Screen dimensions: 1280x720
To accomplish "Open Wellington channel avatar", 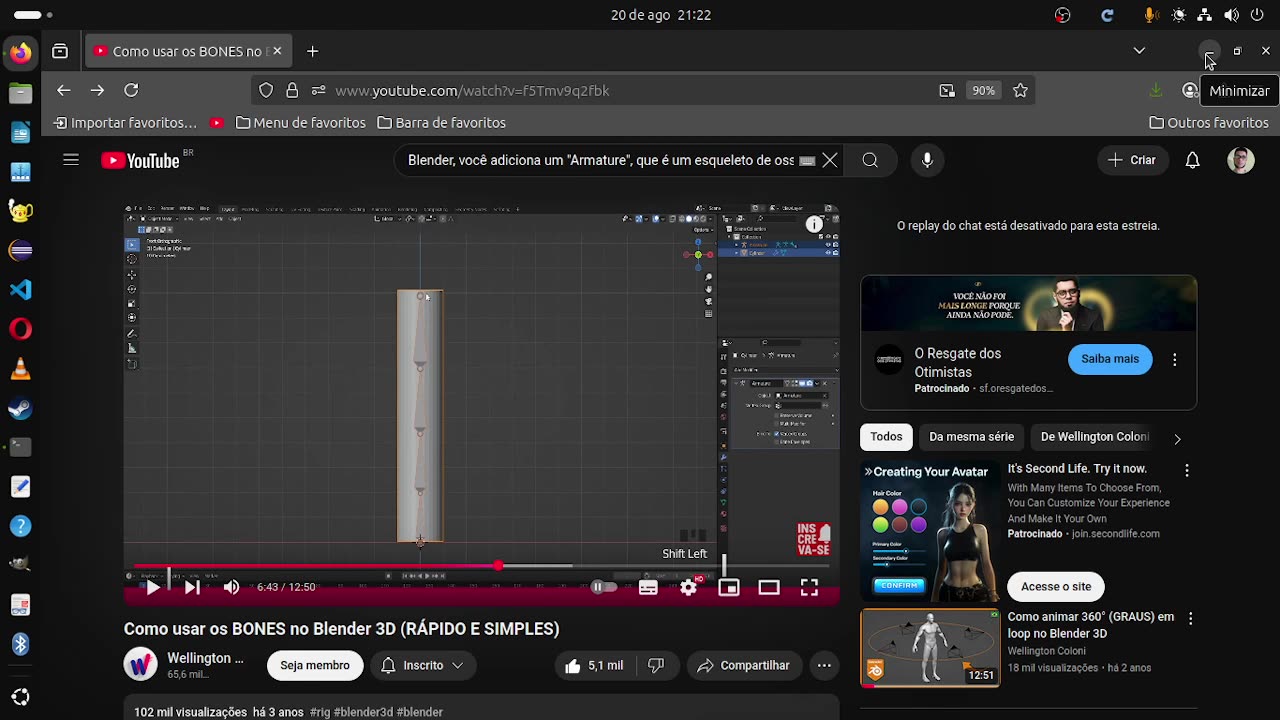I will [x=140, y=665].
